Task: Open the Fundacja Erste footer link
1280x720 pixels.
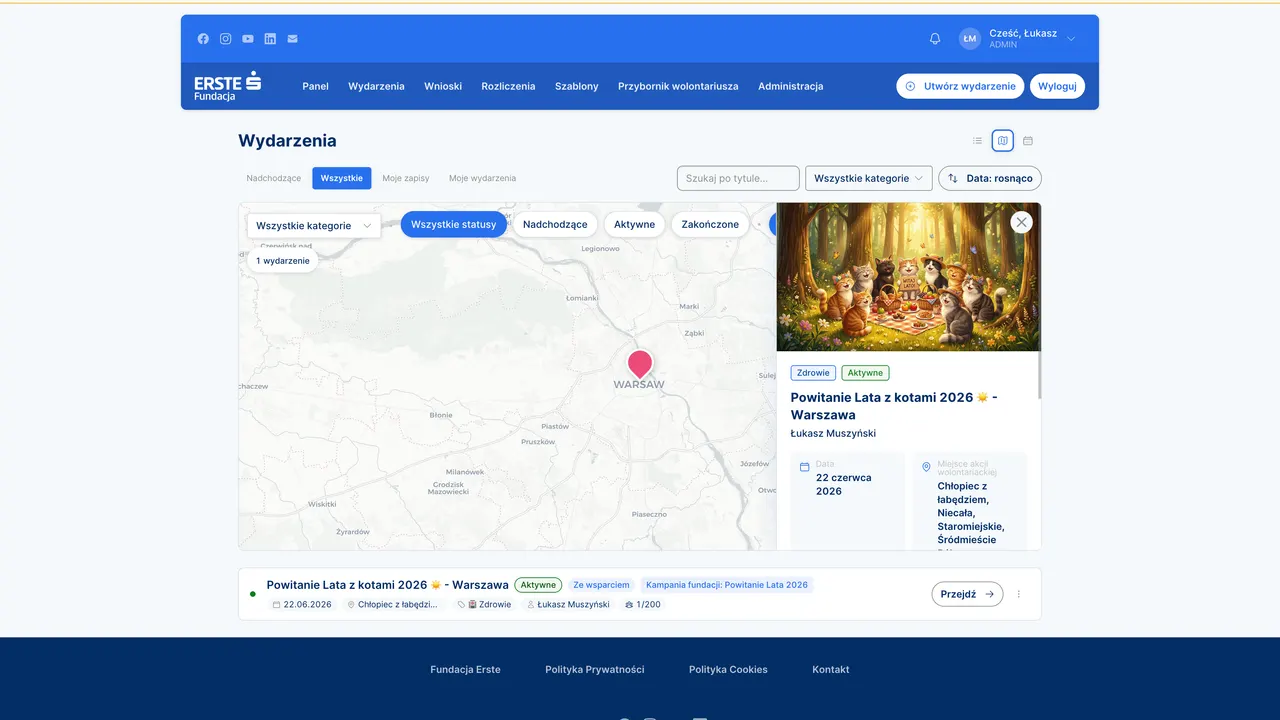Action: (x=466, y=670)
